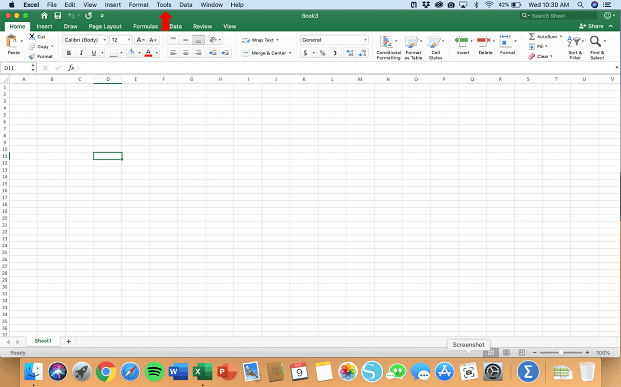Screen dimensions: 621x387
Task: Open the Tools menu in menu bar
Action: point(164,5)
